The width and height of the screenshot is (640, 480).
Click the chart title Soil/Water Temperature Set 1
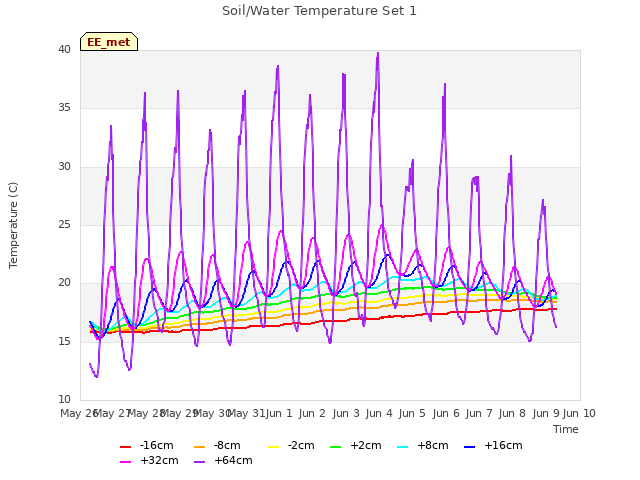coord(319,11)
